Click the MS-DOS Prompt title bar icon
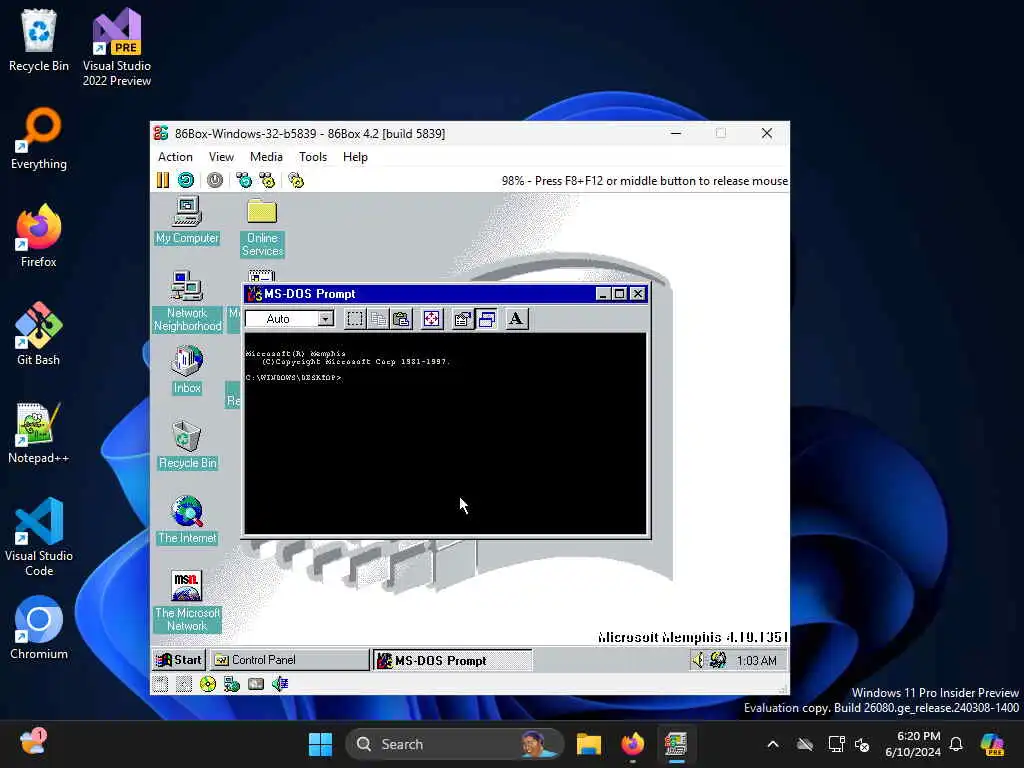This screenshot has width=1024, height=768. 255,294
